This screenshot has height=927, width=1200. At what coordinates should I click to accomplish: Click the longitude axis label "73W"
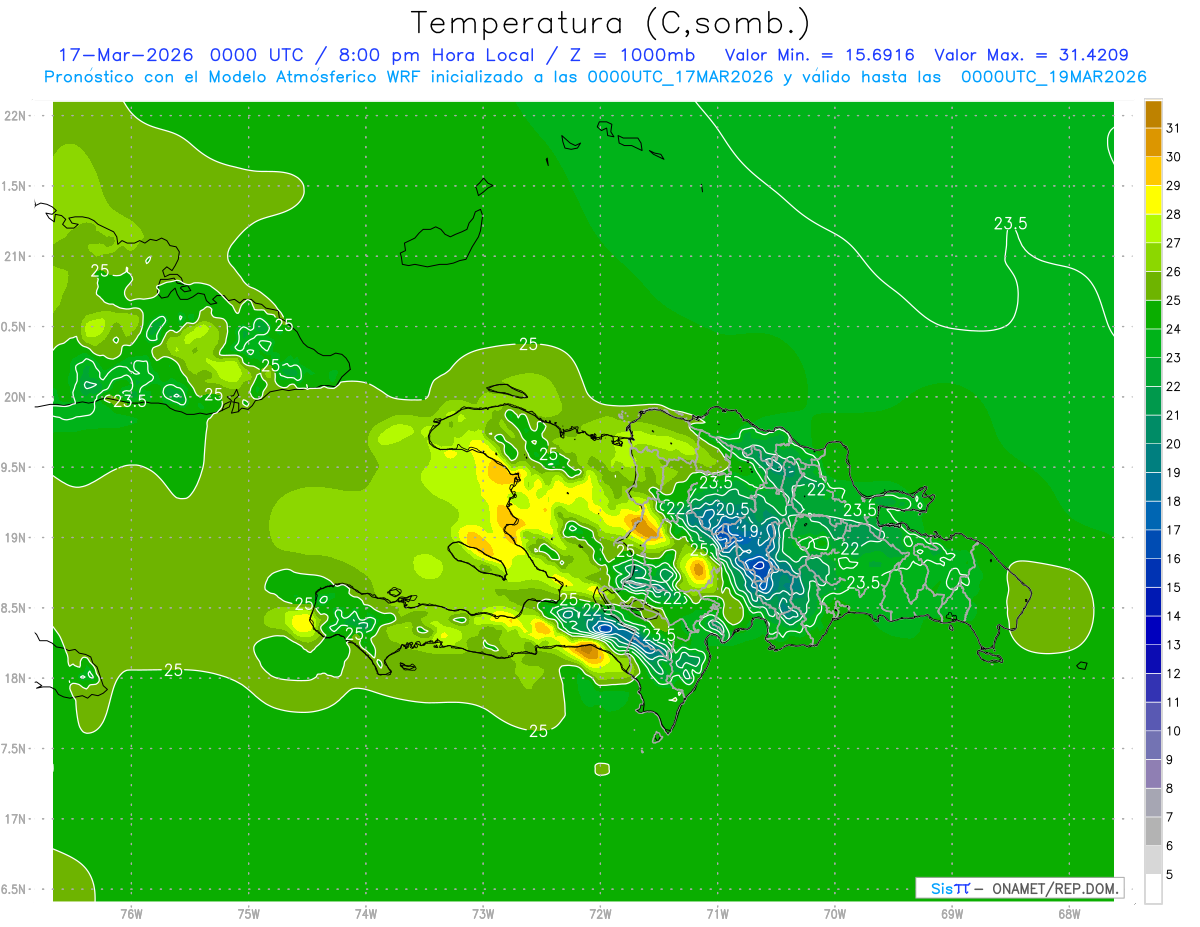483,913
